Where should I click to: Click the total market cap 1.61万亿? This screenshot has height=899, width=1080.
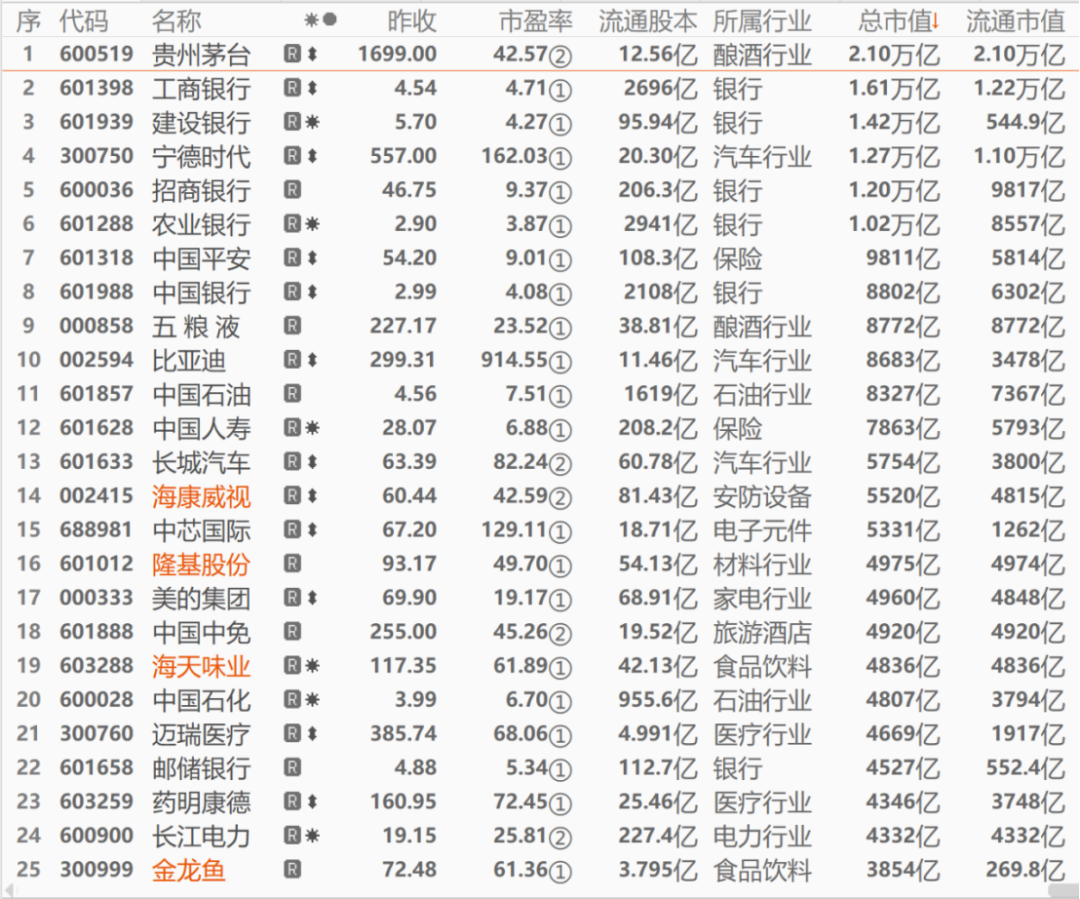click(x=894, y=88)
